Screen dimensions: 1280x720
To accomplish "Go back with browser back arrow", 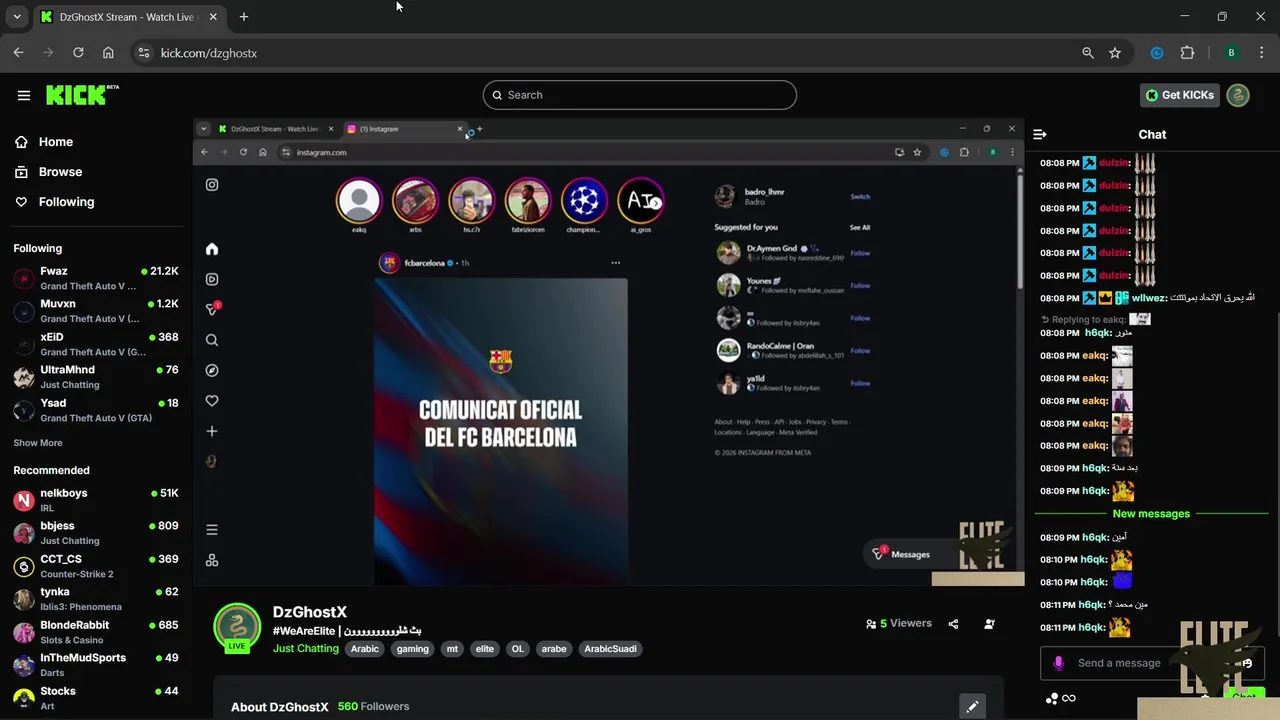I will (x=19, y=53).
